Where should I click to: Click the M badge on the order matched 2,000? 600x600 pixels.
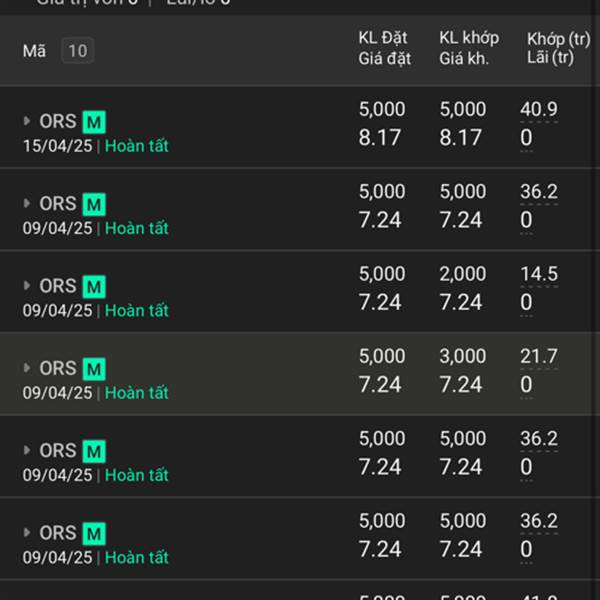coord(94,287)
